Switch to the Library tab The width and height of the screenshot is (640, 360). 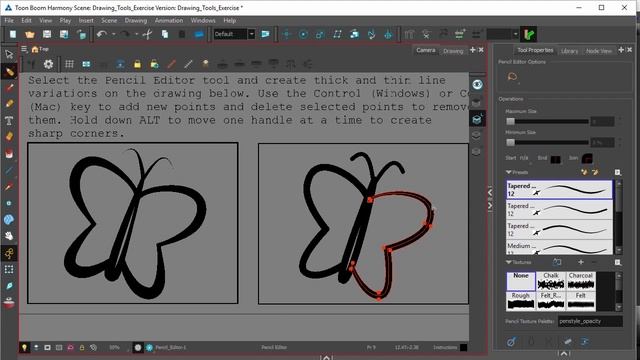pos(569,51)
